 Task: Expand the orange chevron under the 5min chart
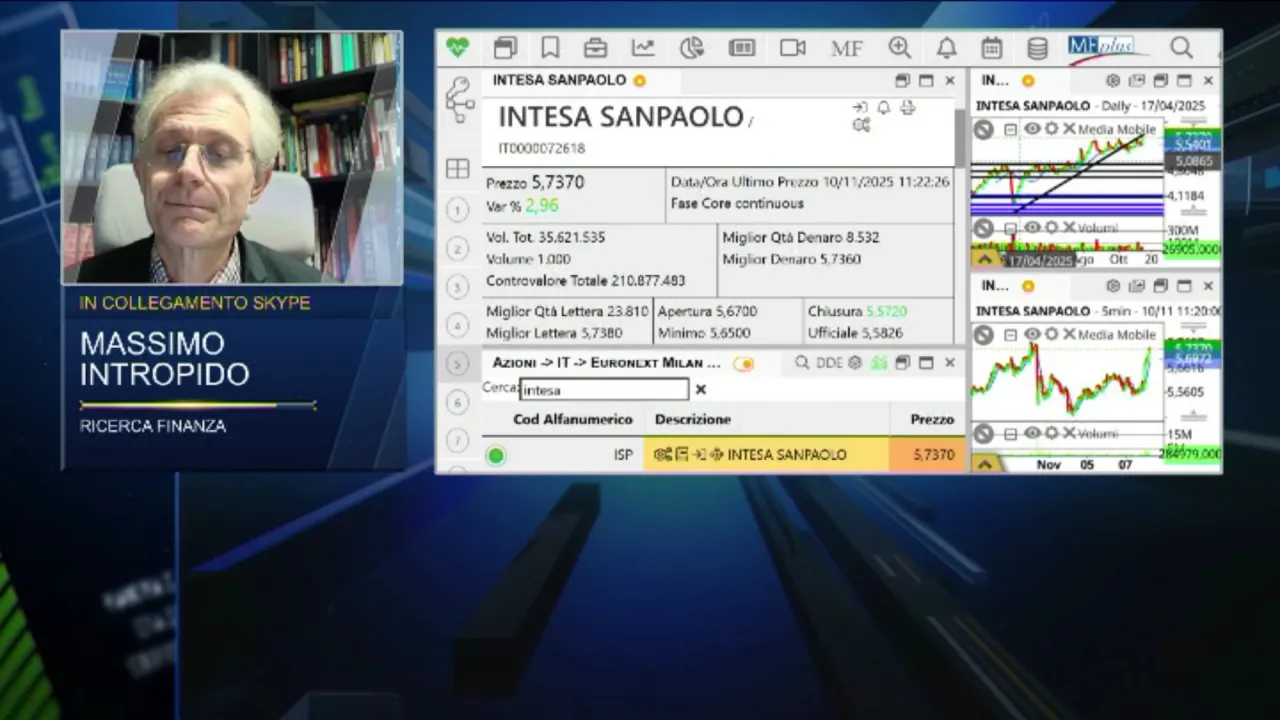[x=985, y=464]
